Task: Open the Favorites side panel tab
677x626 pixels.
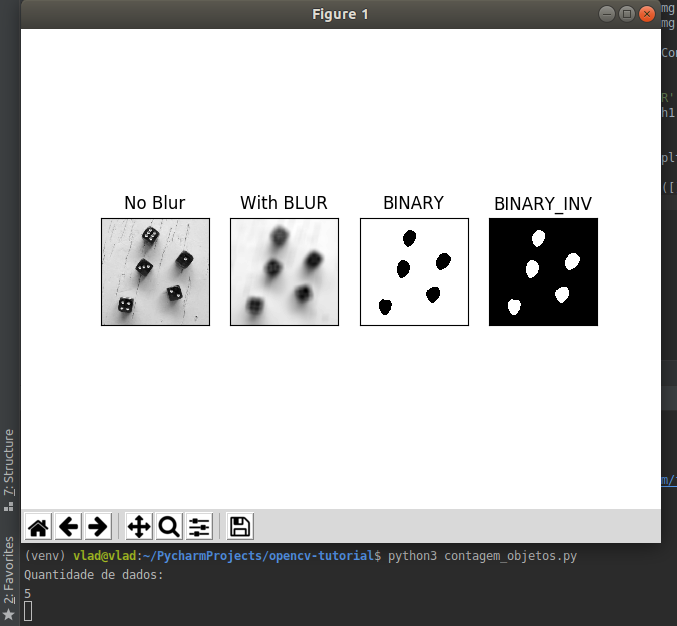Action: (x=9, y=577)
